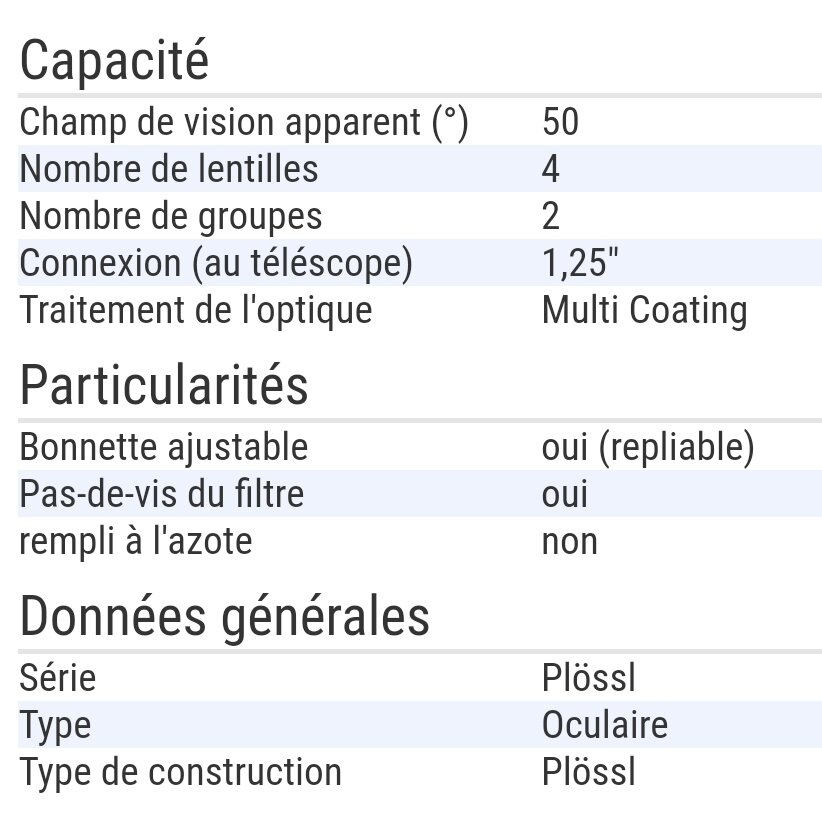Click the Nombre de groupes label
The width and height of the screenshot is (822, 837).
(x=171, y=216)
